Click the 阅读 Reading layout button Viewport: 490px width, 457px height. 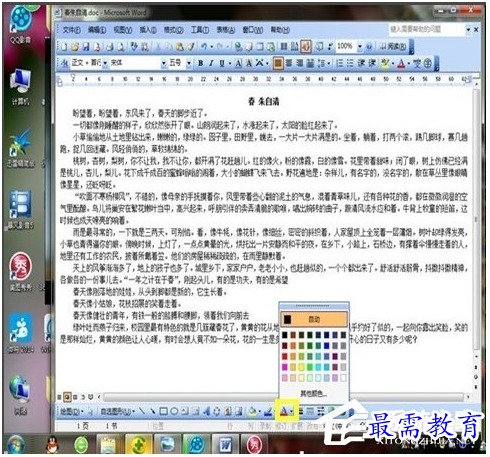(393, 46)
